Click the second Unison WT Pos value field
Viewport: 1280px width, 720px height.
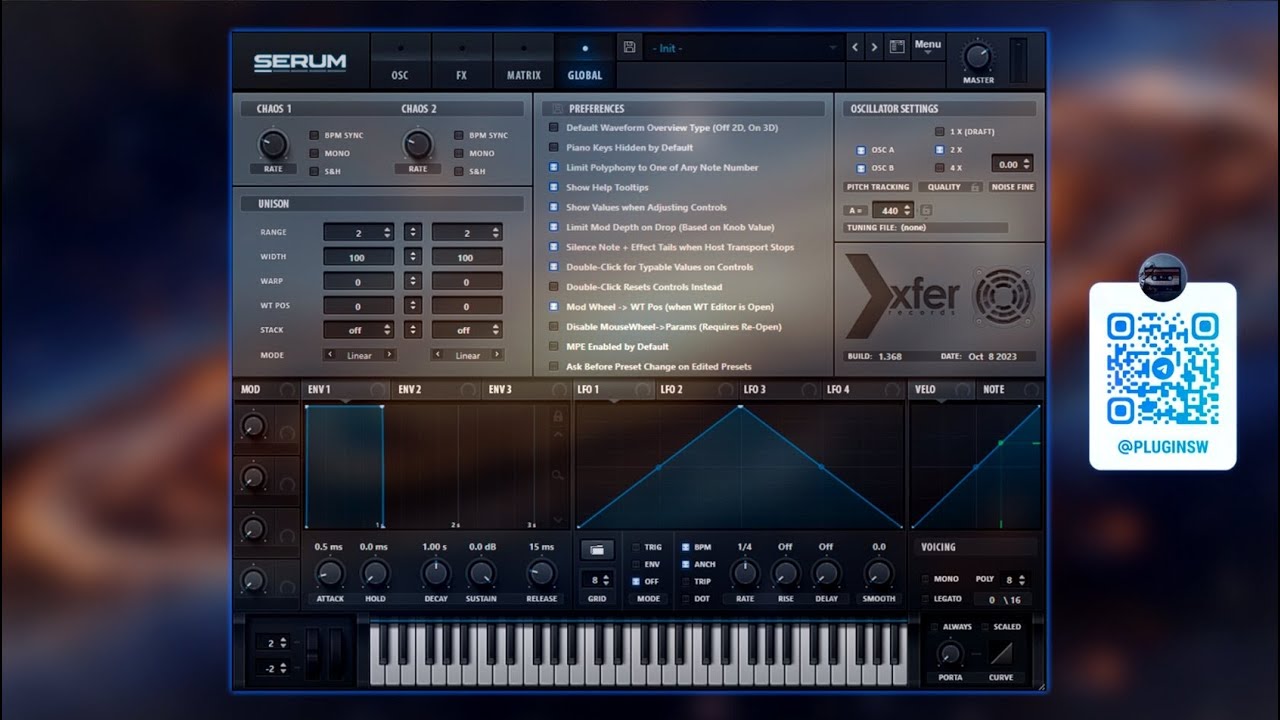point(466,306)
